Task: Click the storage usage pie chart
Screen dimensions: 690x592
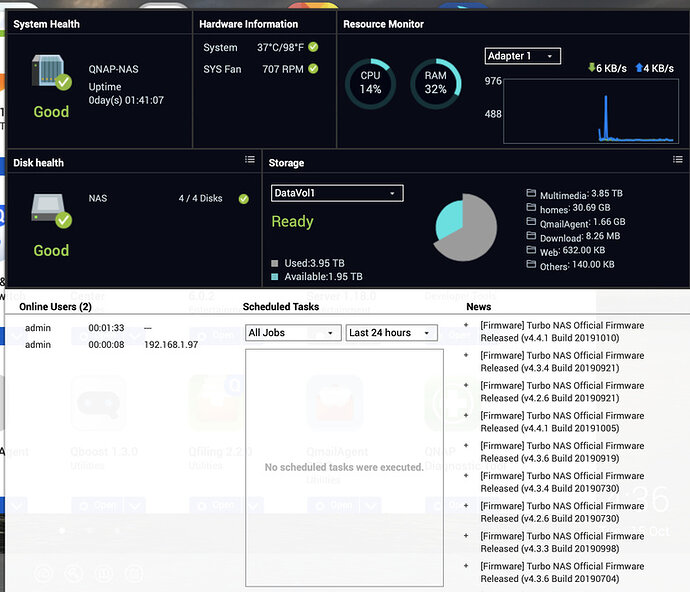Action: [x=465, y=228]
